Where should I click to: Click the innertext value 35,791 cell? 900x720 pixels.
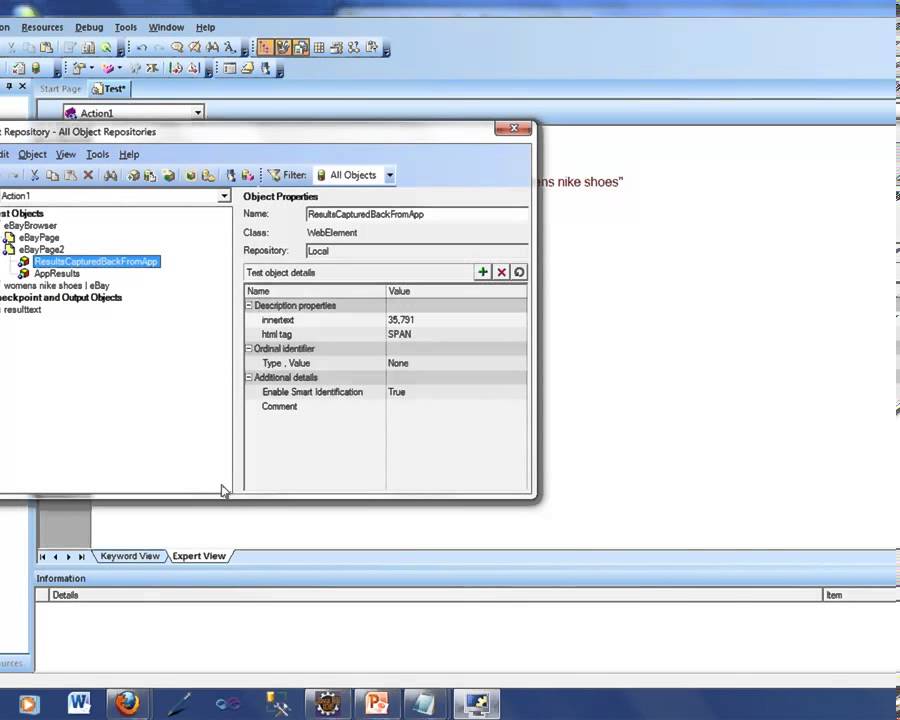pos(456,320)
